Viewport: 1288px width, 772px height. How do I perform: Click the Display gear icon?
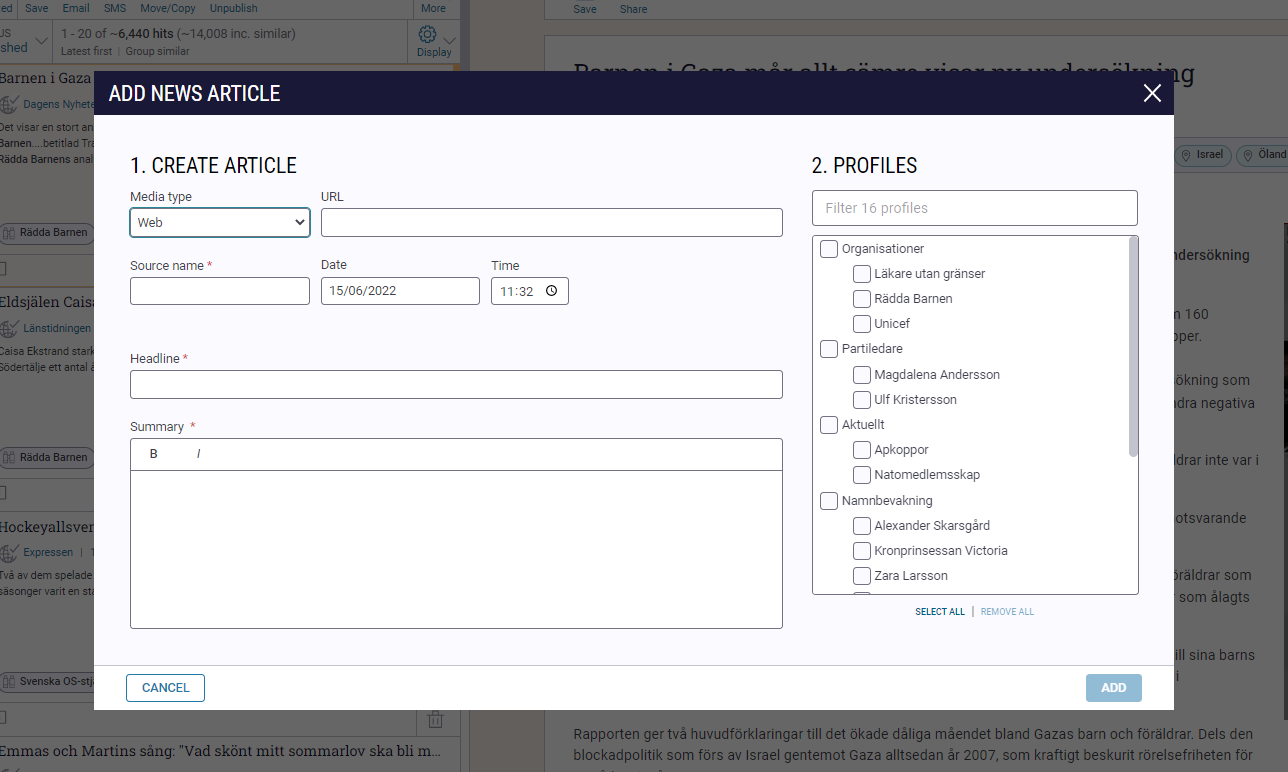(x=428, y=35)
